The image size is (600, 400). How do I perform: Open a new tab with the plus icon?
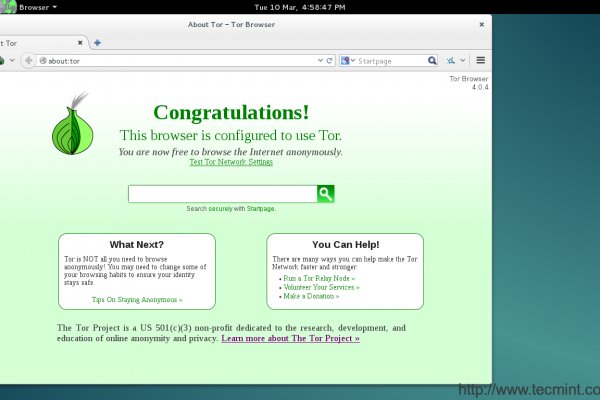[x=97, y=43]
